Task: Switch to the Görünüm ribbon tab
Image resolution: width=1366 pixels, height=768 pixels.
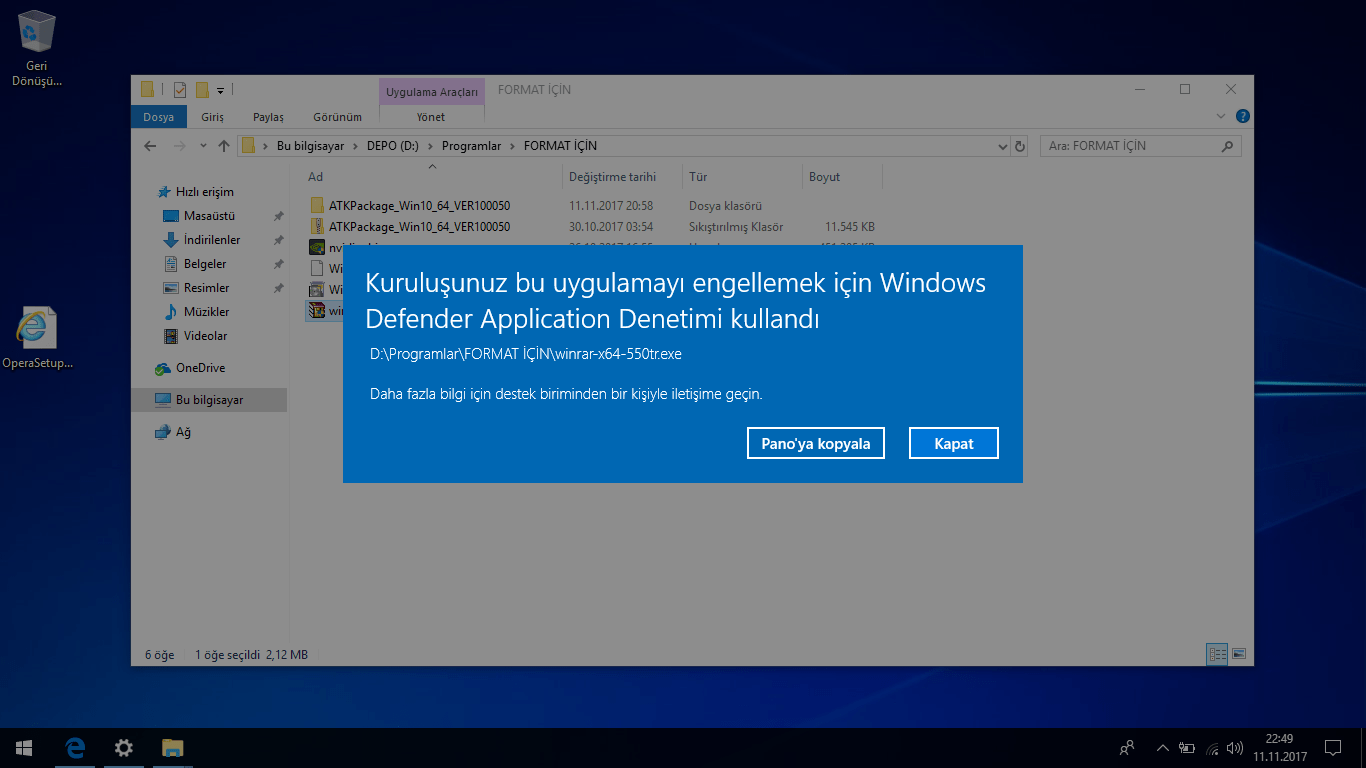Action: coord(337,117)
